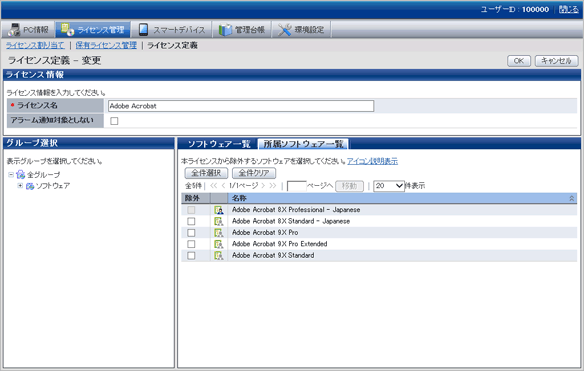Click the ライセンス管理 tab icon
This screenshot has height=371, width=584.
[x=67, y=29]
